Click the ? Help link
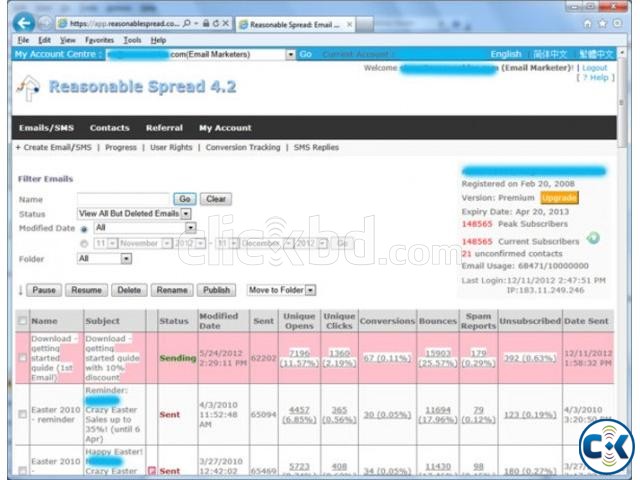Viewport: 640px width, 480px height. point(596,78)
